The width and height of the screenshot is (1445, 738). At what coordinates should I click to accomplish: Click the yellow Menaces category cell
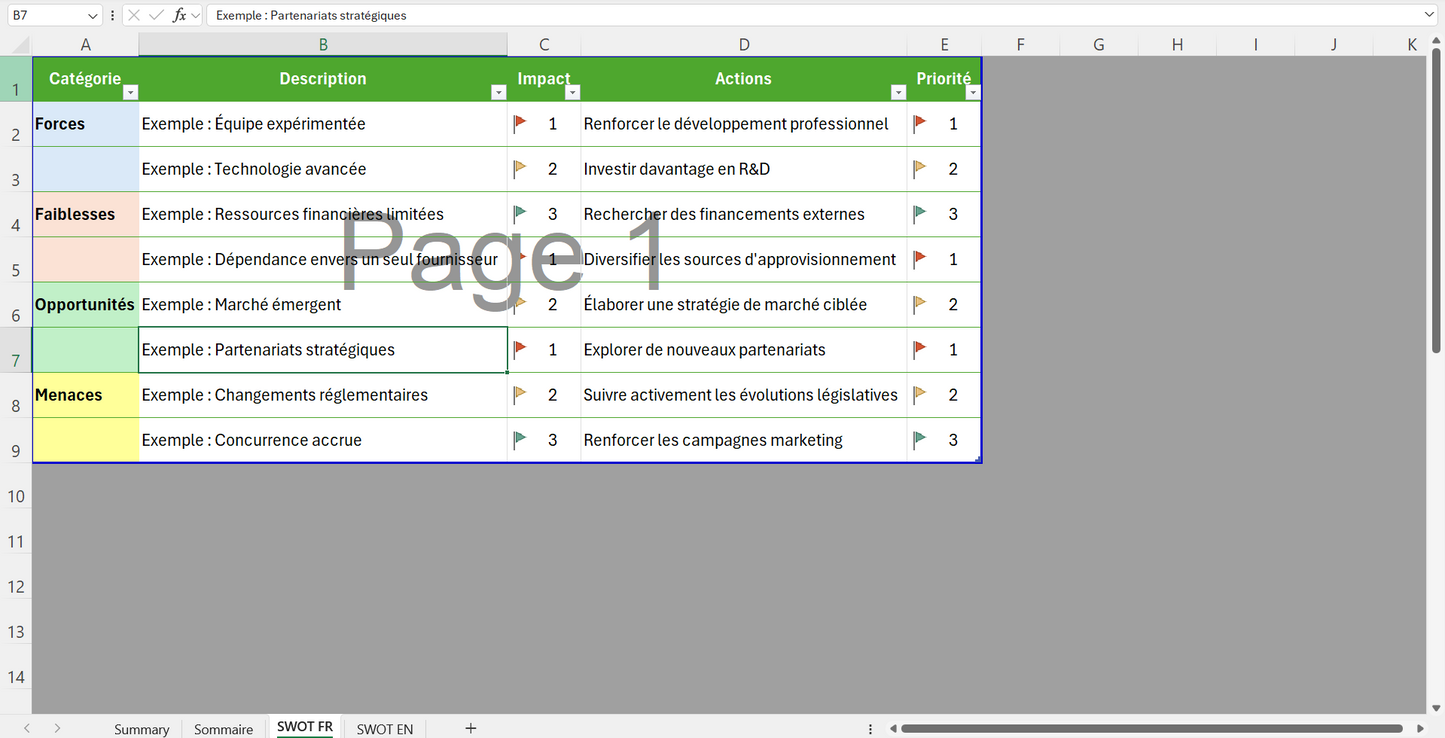[x=85, y=395]
